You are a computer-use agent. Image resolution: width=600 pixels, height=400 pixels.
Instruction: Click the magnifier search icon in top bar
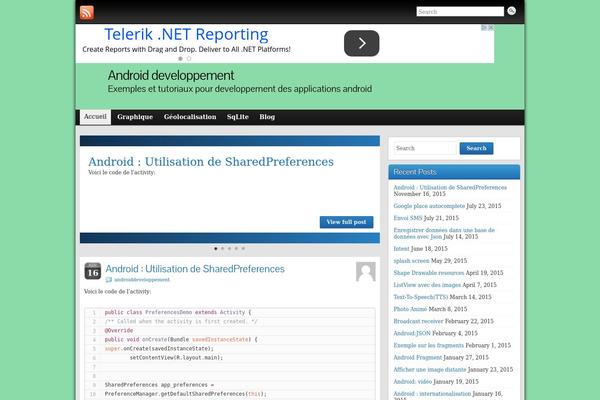pyautogui.click(x=512, y=12)
